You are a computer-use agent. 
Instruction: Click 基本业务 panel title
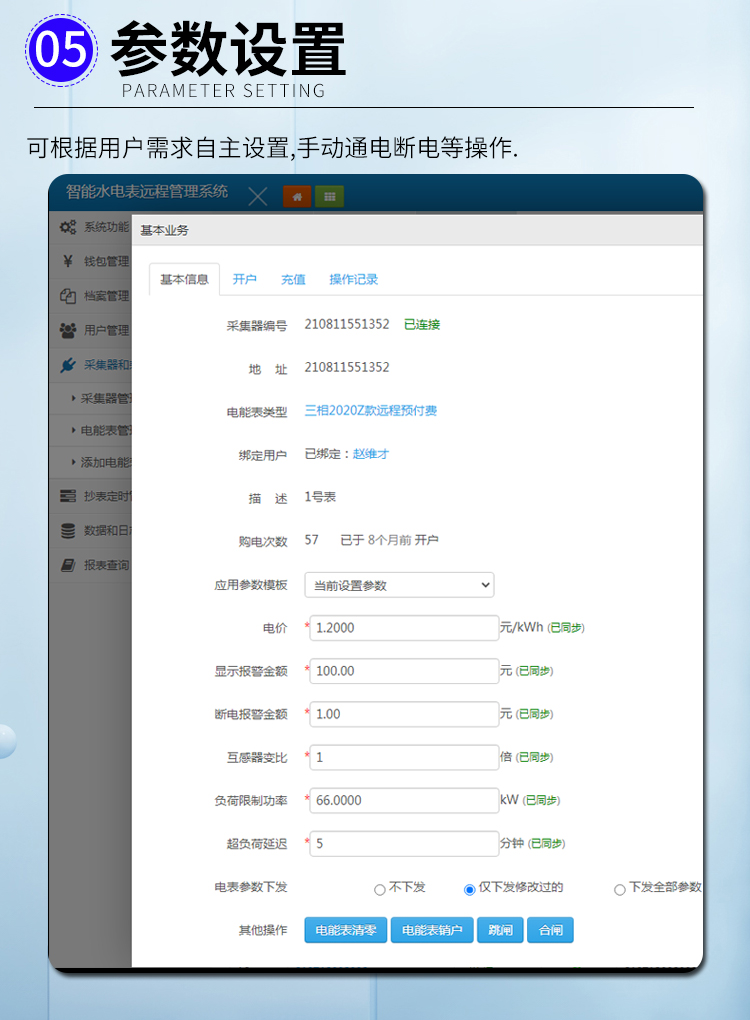[x=165, y=230]
